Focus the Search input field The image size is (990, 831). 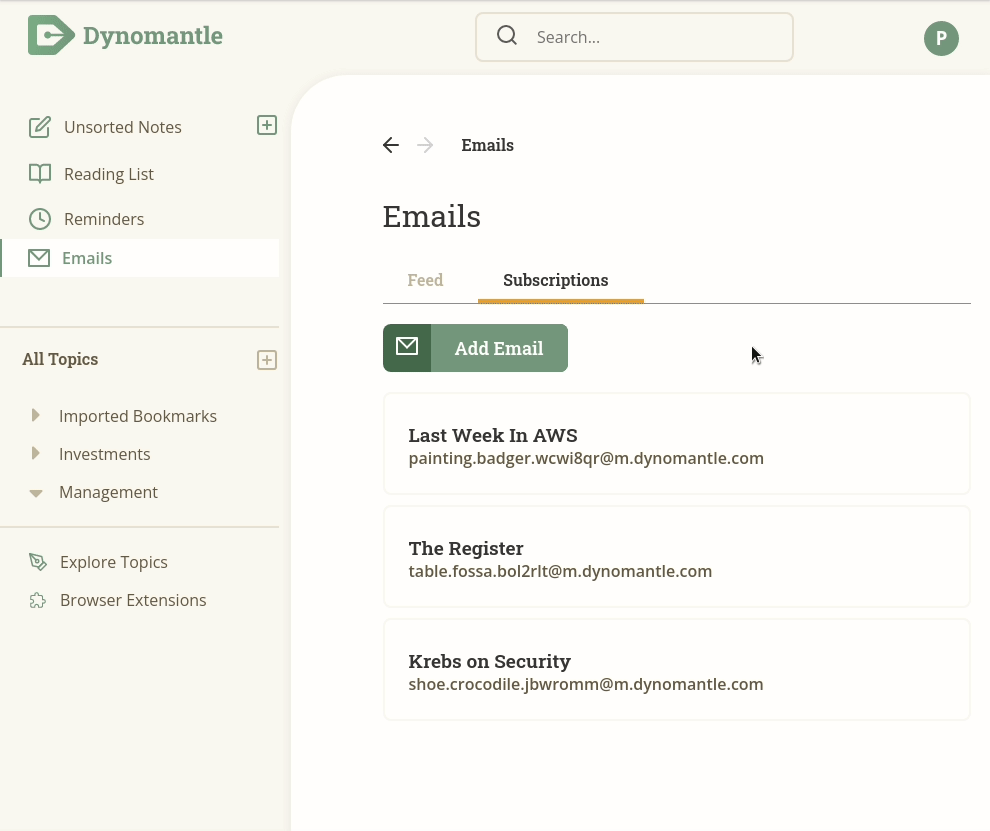(x=634, y=37)
